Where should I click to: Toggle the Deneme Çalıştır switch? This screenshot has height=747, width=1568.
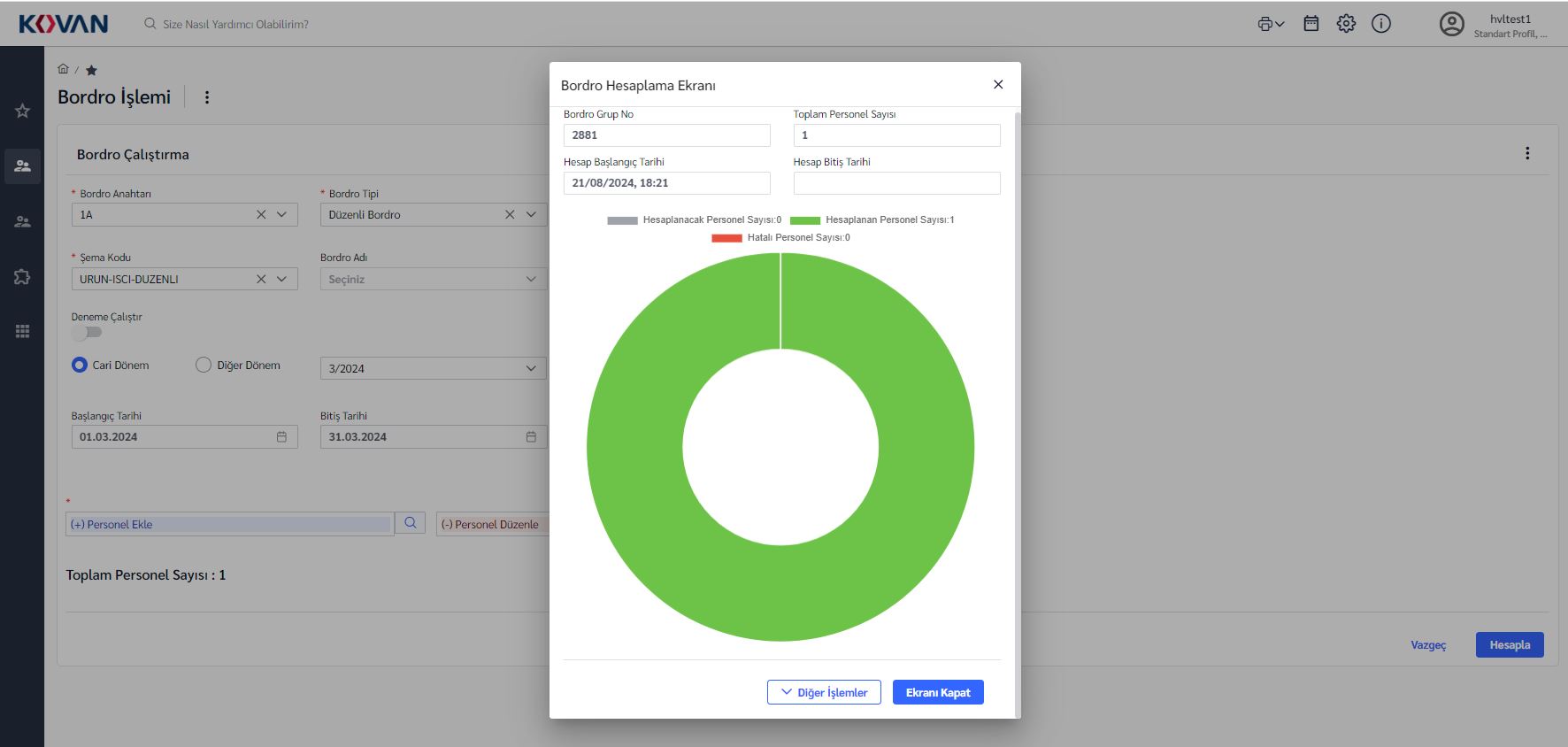(x=87, y=333)
